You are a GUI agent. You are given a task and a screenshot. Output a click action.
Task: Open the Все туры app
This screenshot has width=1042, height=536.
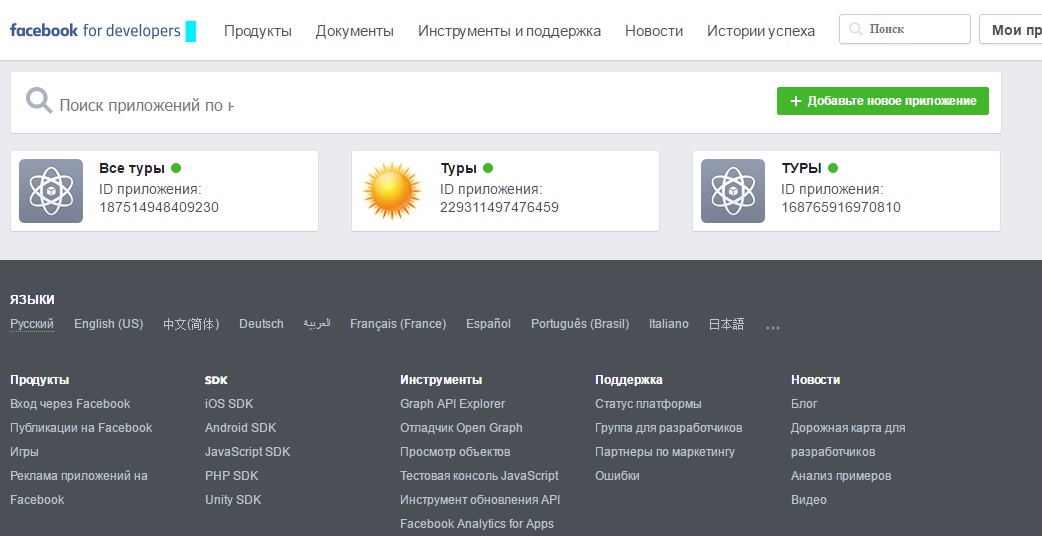click(x=132, y=168)
